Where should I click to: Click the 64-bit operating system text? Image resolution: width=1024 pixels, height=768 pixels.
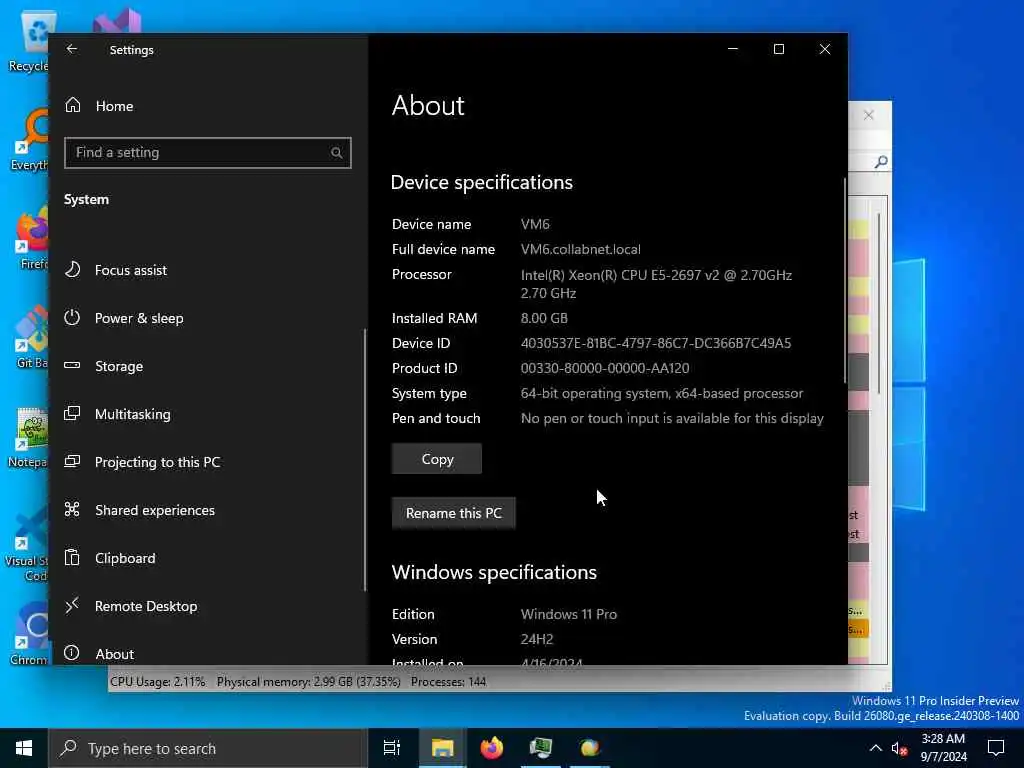pos(662,393)
